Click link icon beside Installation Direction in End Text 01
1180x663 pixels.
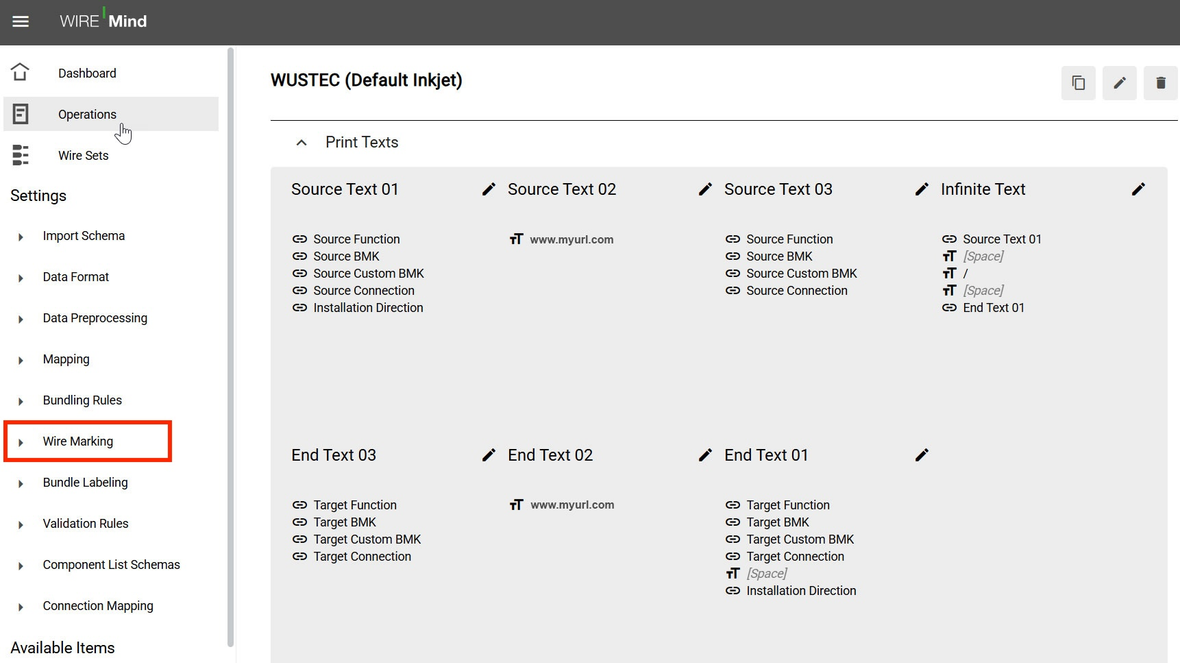pos(732,591)
